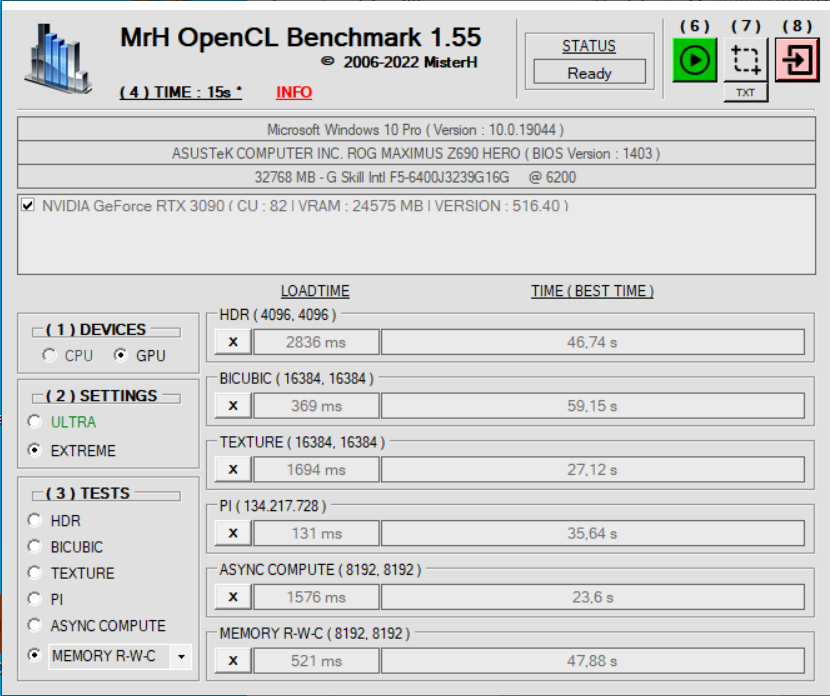Viewport: 830px width, 696px height.
Task: Select the HDR test radio button
Action: pyautogui.click(x=34, y=520)
